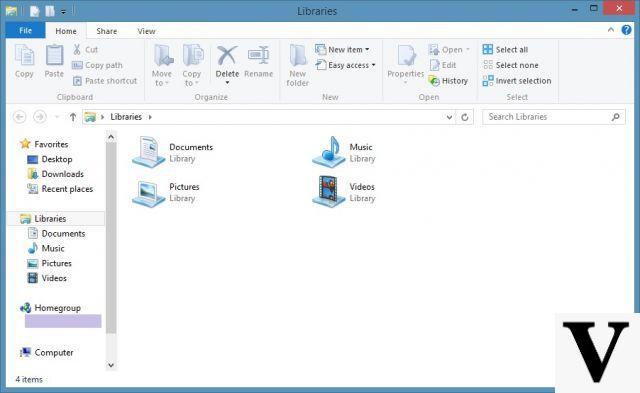Switch to the Home ribbon tab
The height and width of the screenshot is (393, 640).
tap(66, 31)
